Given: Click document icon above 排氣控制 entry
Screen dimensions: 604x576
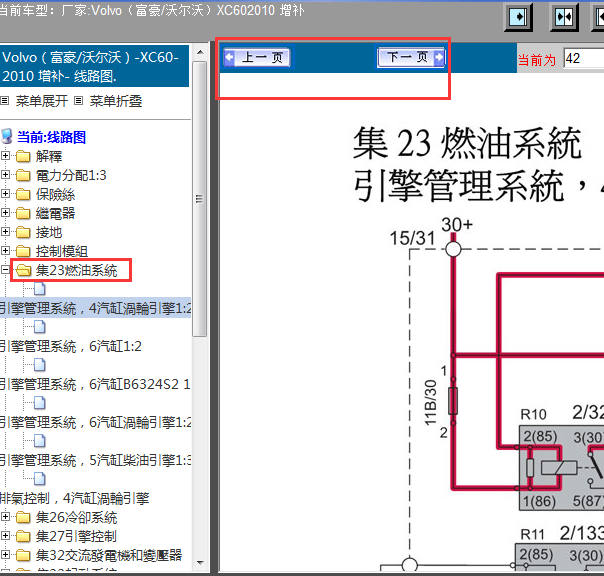Looking at the screenshot, I should 40,479.
